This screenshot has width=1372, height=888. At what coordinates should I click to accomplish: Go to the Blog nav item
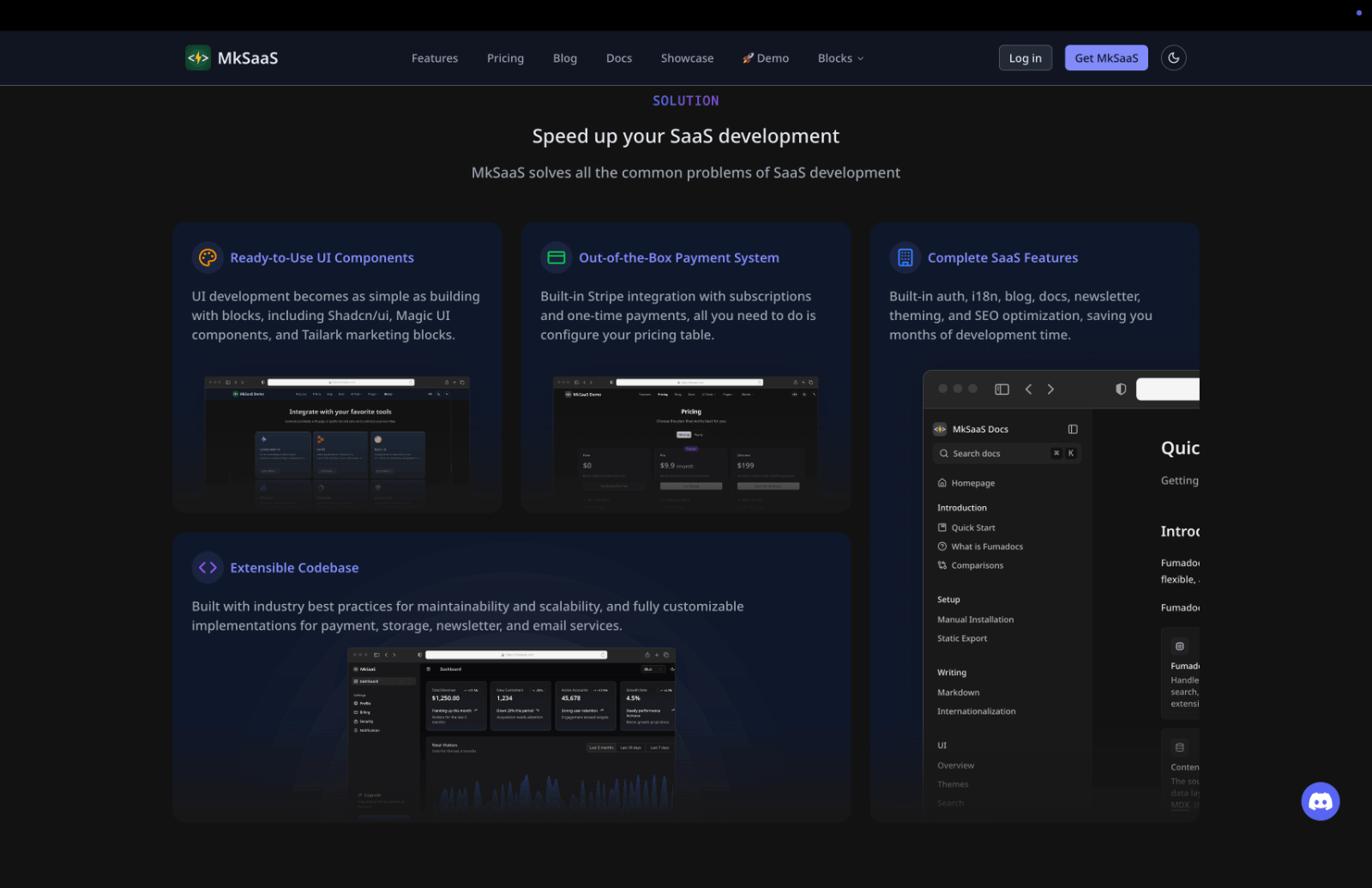pos(565,58)
